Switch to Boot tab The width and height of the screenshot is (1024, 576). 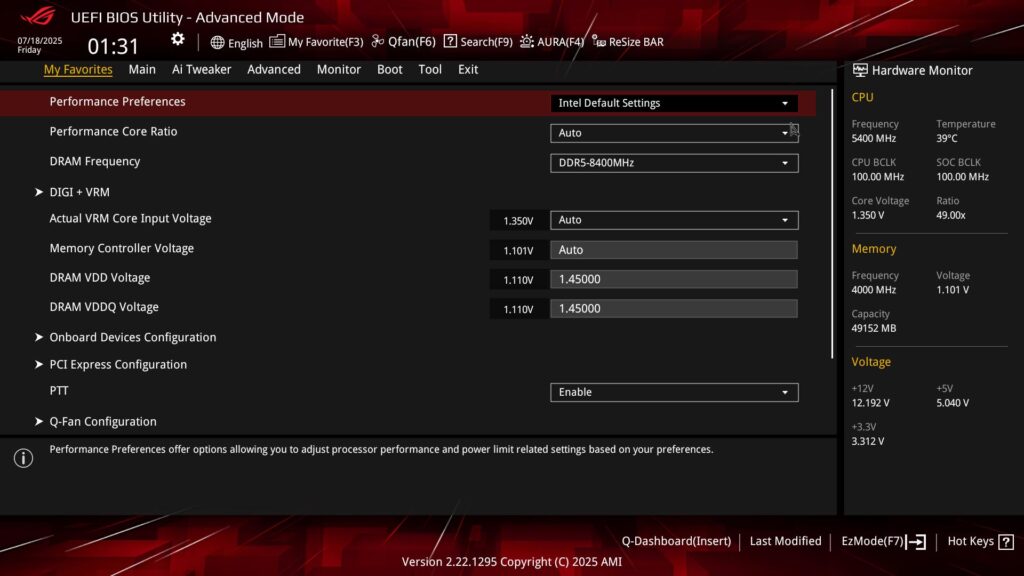(389, 69)
